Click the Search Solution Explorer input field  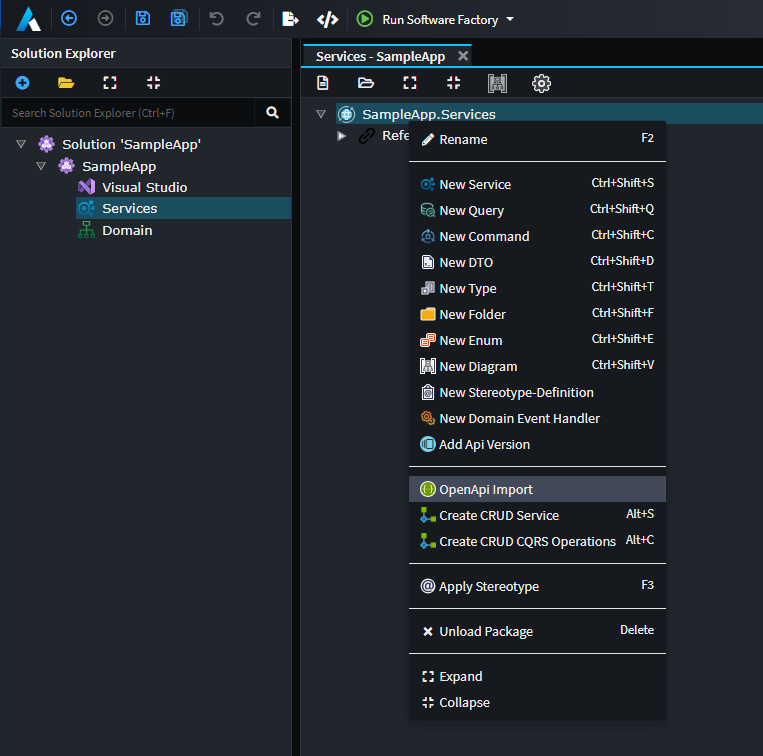tap(128, 113)
